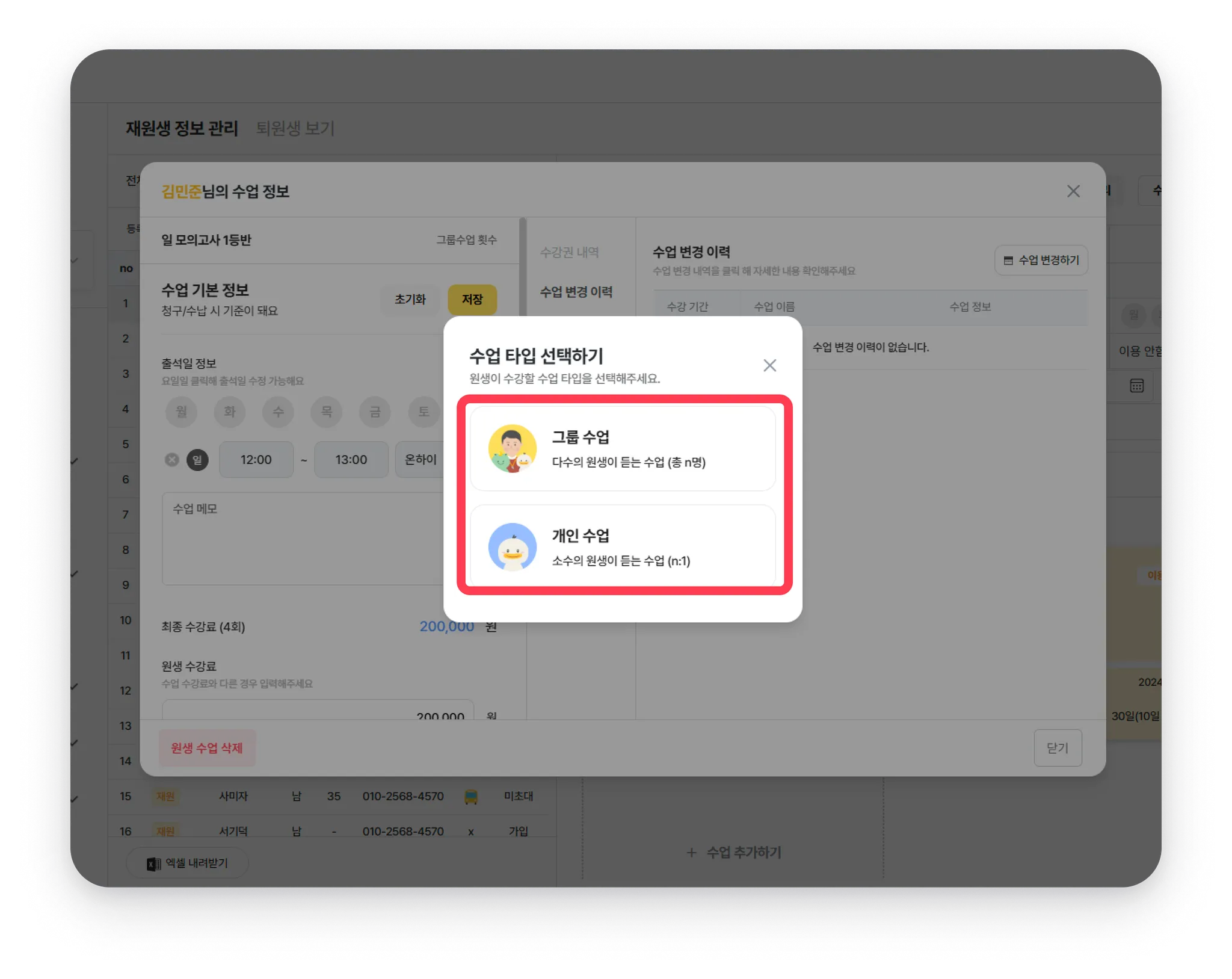Click the Excel icon in 엑셀 내려받기
Viewport: 1232px width, 979px height.
[x=153, y=863]
